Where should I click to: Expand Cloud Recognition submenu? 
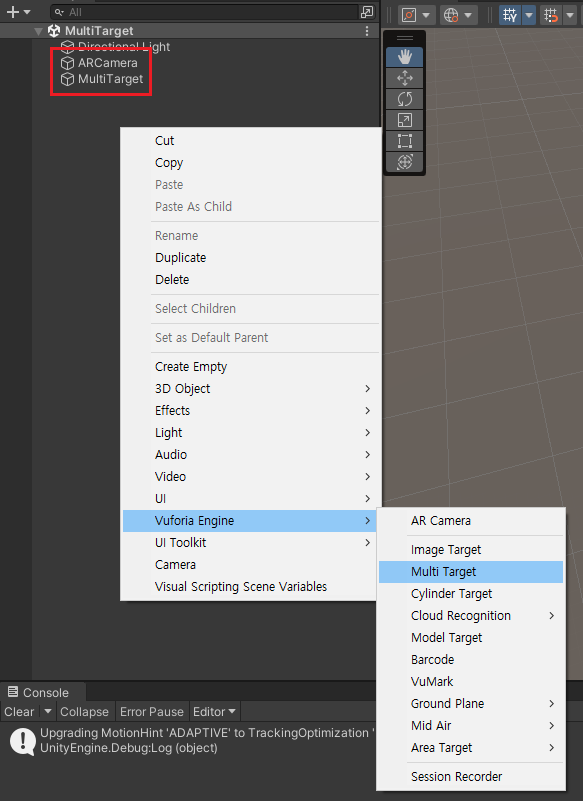[x=471, y=616]
